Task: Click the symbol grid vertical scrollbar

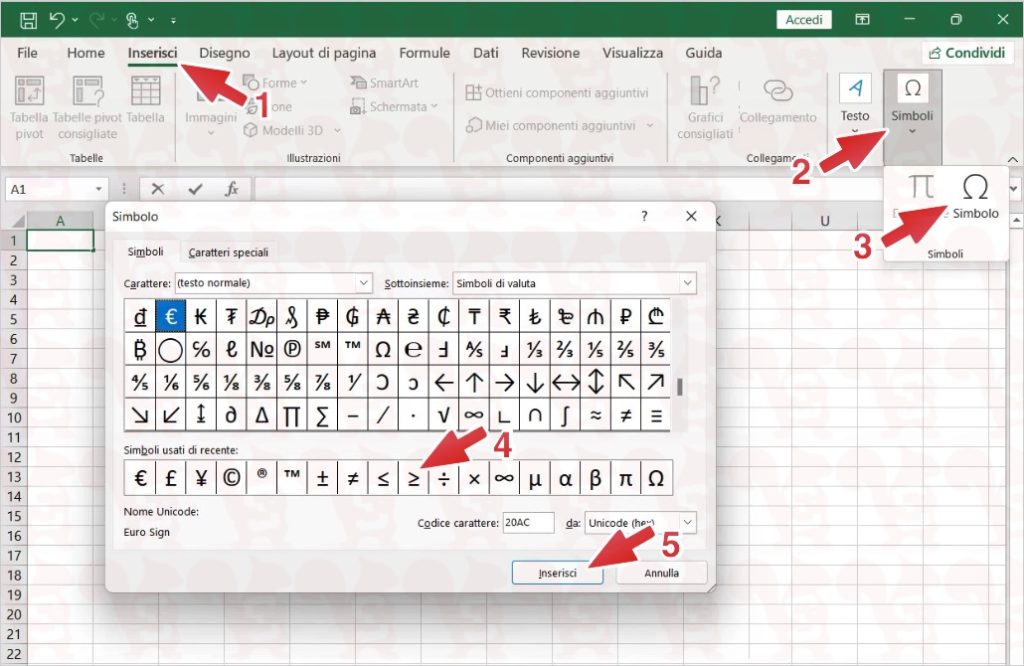Action: click(x=681, y=386)
